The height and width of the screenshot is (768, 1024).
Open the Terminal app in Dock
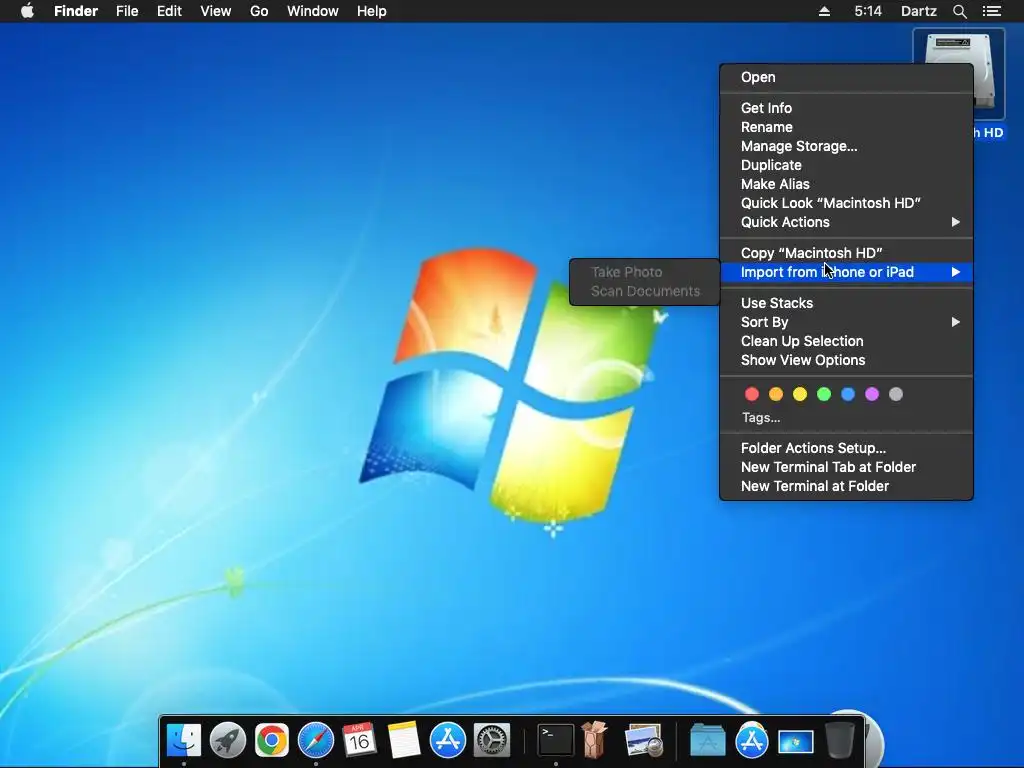coord(556,740)
